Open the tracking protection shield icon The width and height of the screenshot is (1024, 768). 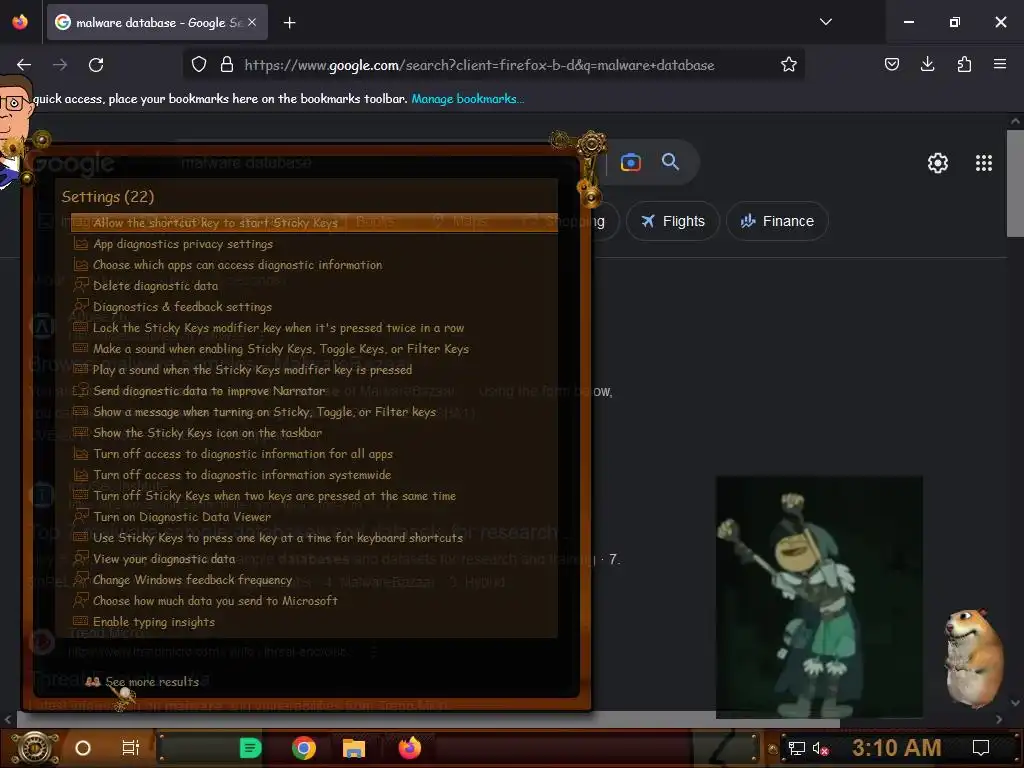point(199,65)
